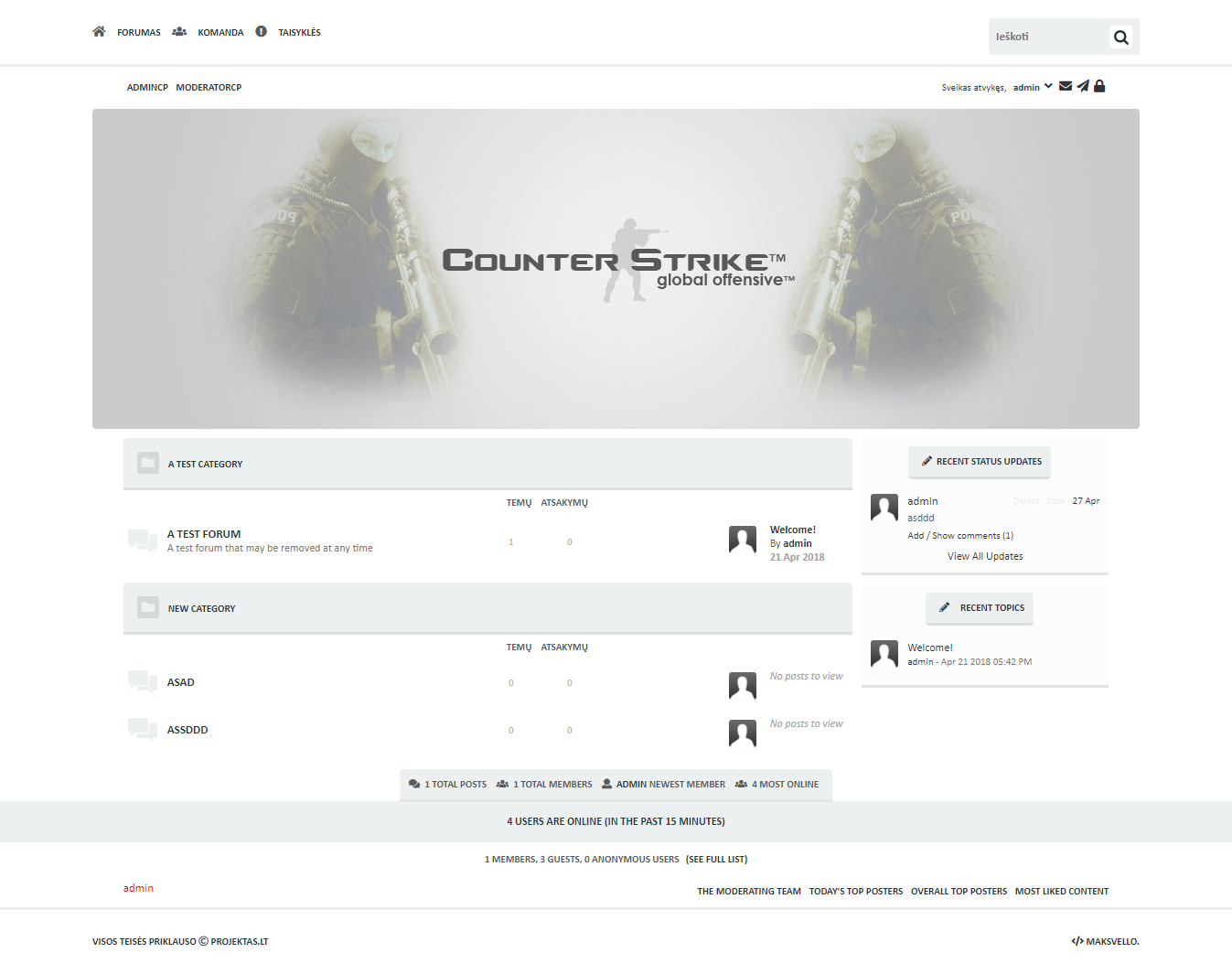Click the A TEST FORUM chat bubbles icon

(x=143, y=541)
